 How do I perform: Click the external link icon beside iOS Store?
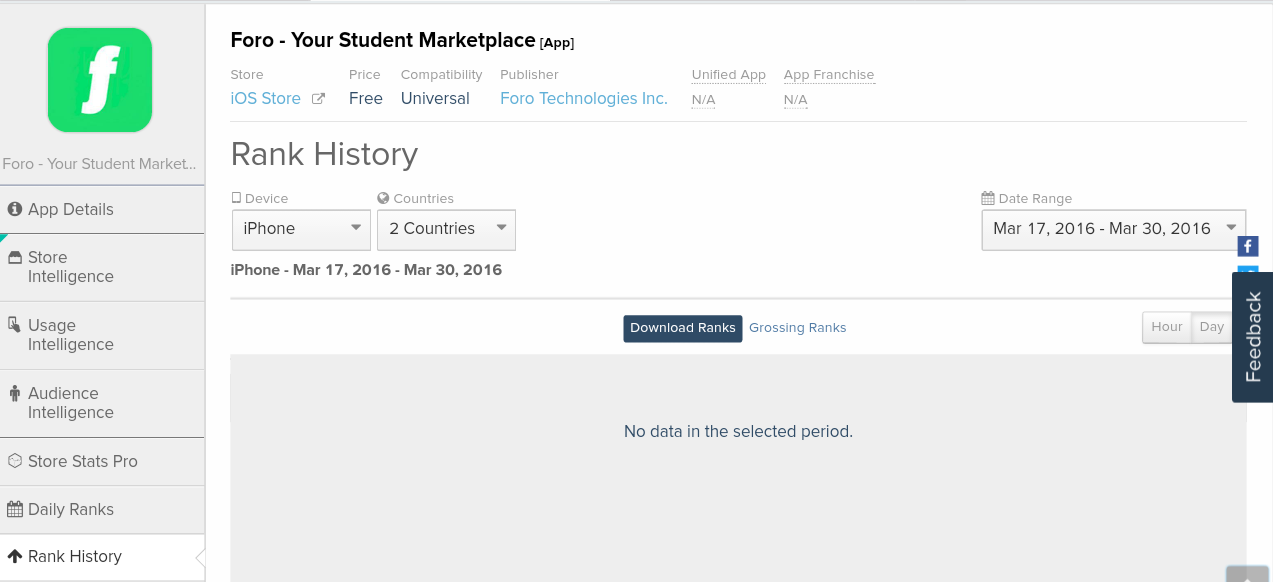click(318, 99)
